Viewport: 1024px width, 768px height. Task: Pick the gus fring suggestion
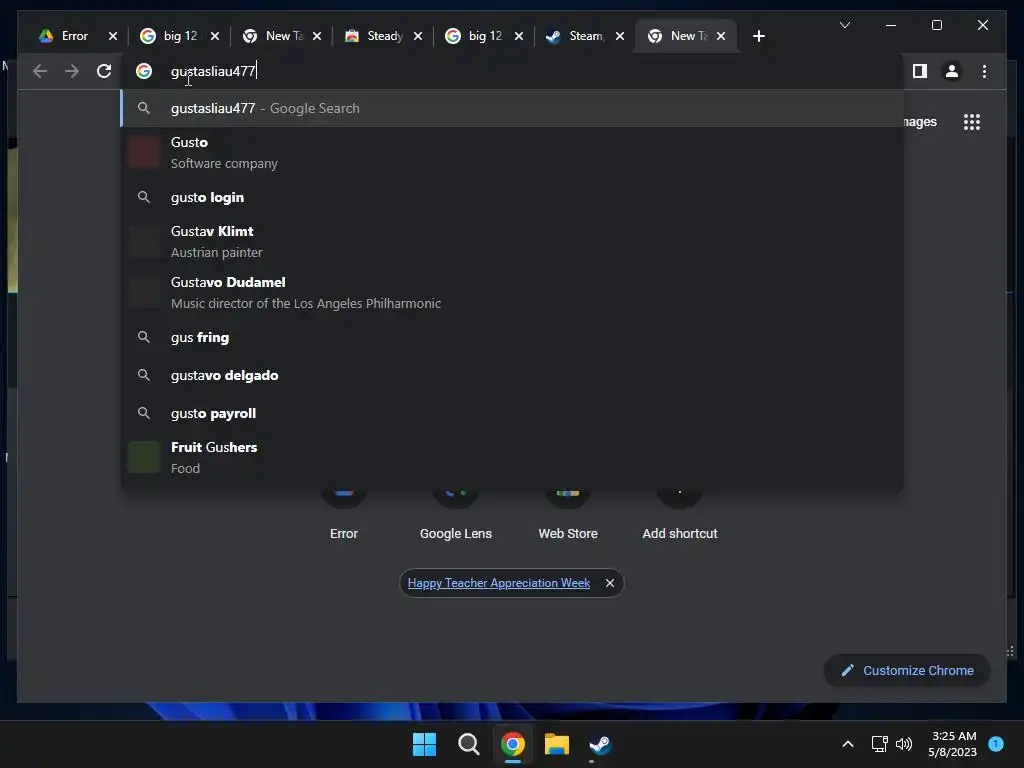pos(512,338)
